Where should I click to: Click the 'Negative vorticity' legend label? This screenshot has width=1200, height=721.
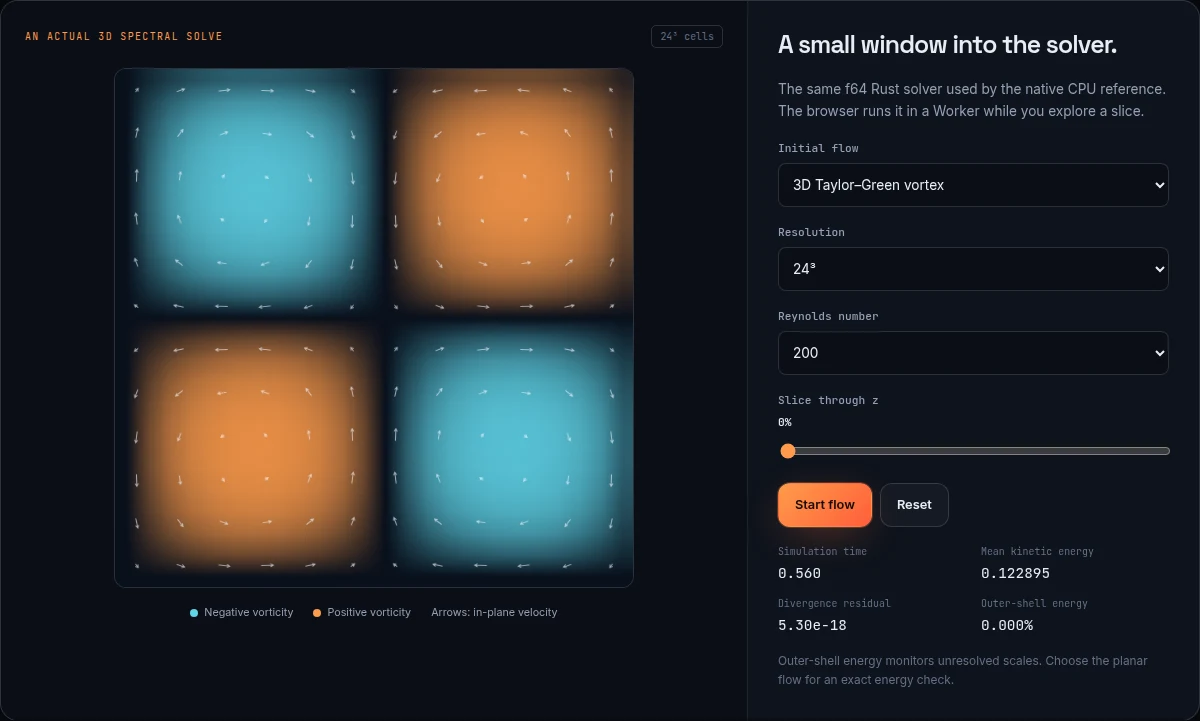249,612
